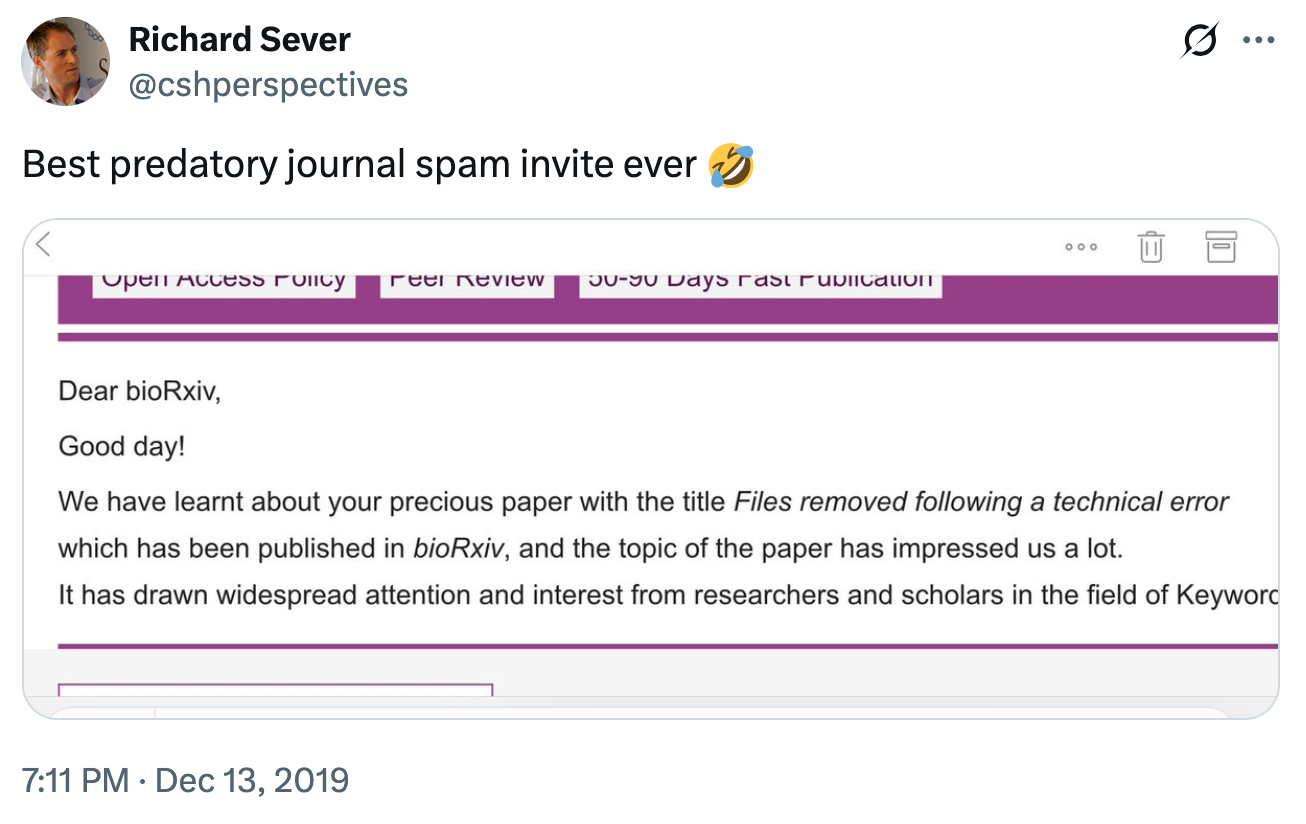The height and width of the screenshot is (824, 1306).
Task: Click the purple-outlined box at the email bottom
Action: pyautogui.click(x=275, y=690)
